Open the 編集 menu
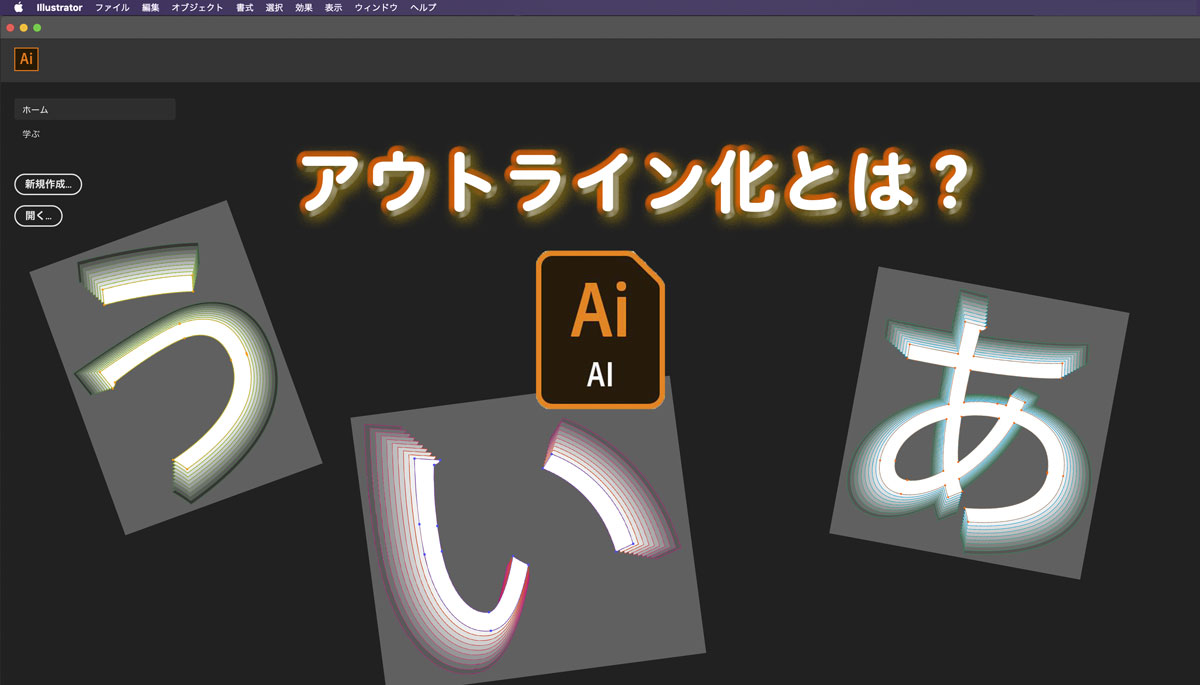The image size is (1200, 685). click(149, 7)
